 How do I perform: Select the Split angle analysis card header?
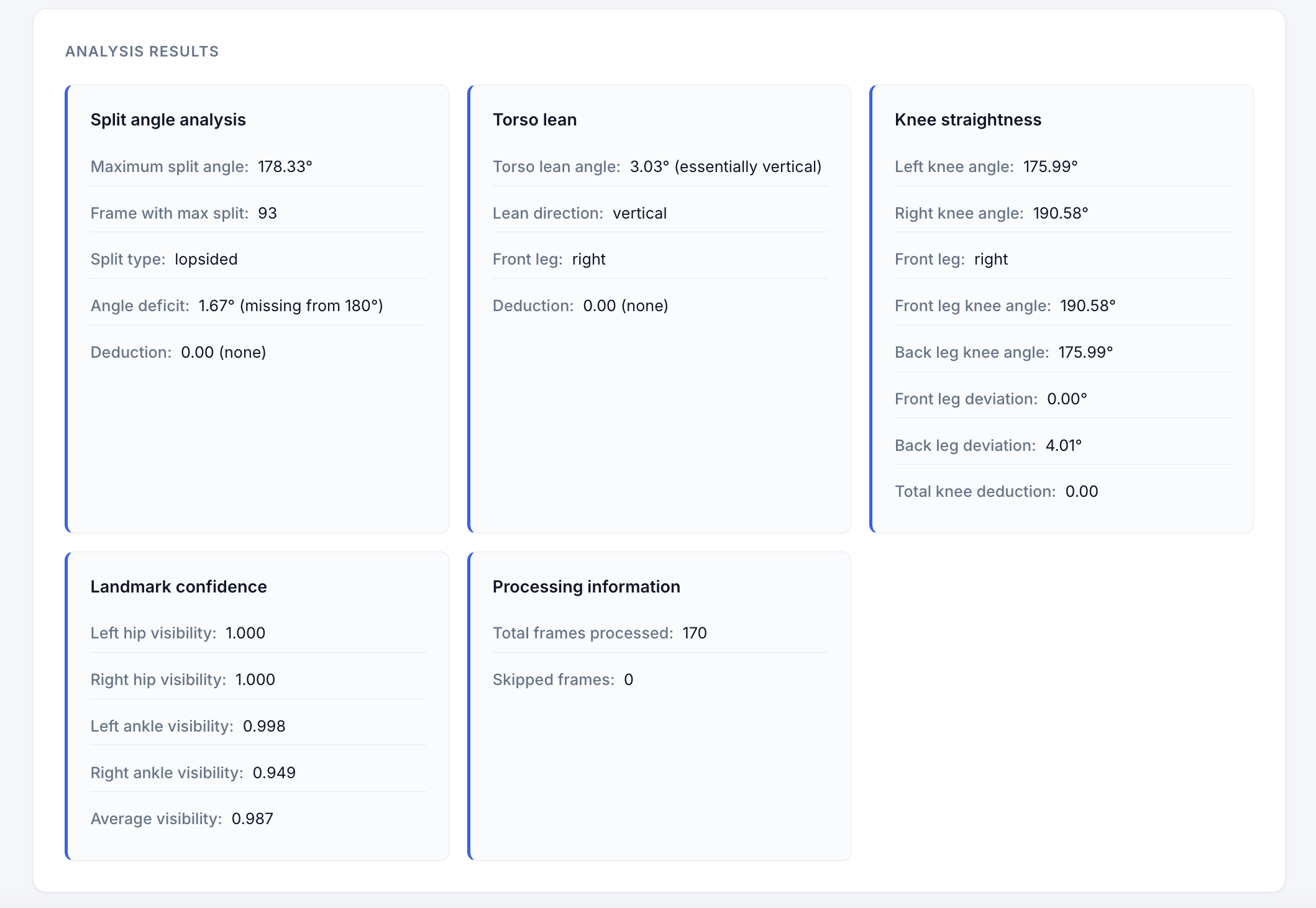click(168, 119)
